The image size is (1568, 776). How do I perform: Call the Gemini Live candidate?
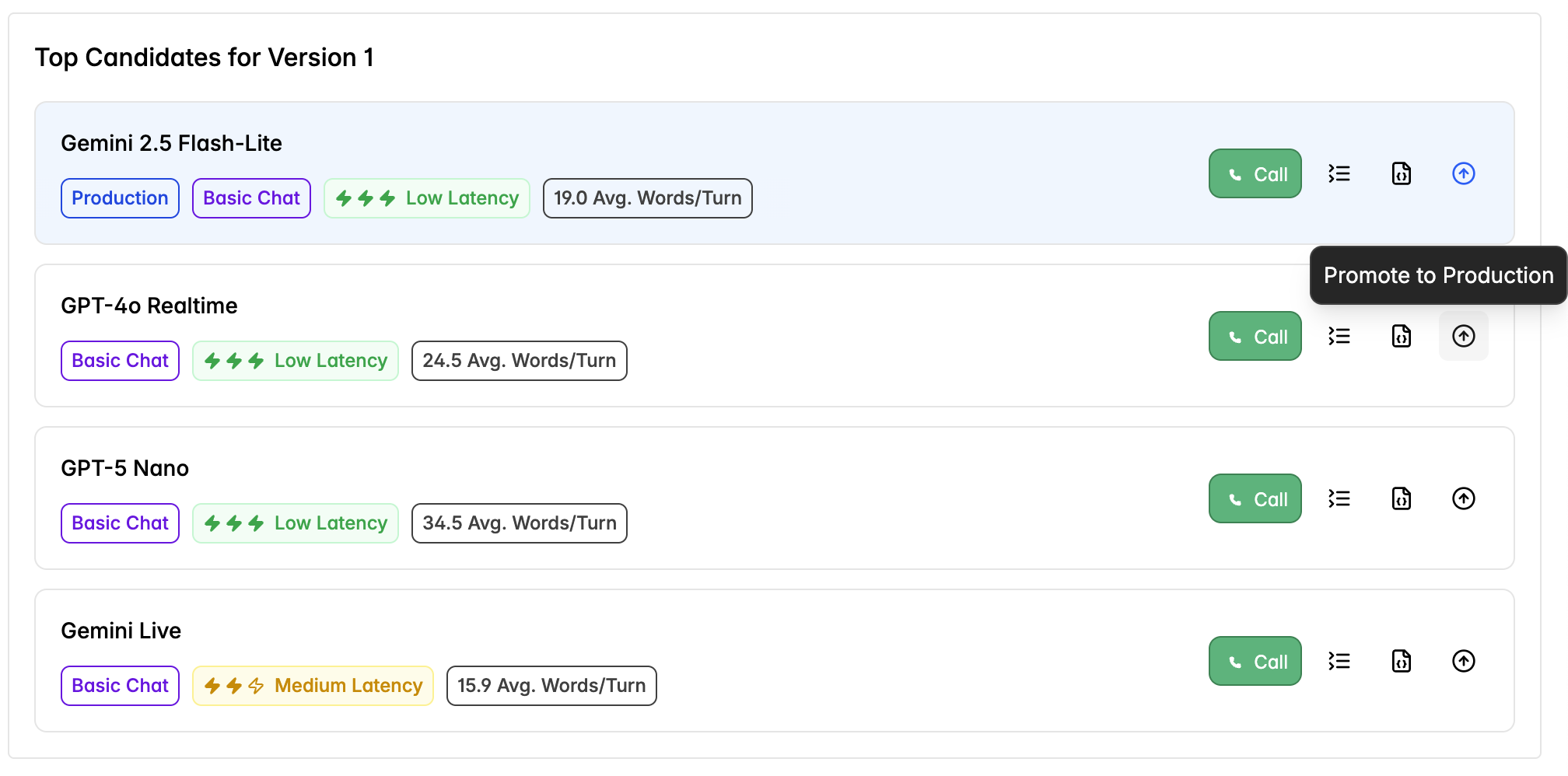(1255, 661)
